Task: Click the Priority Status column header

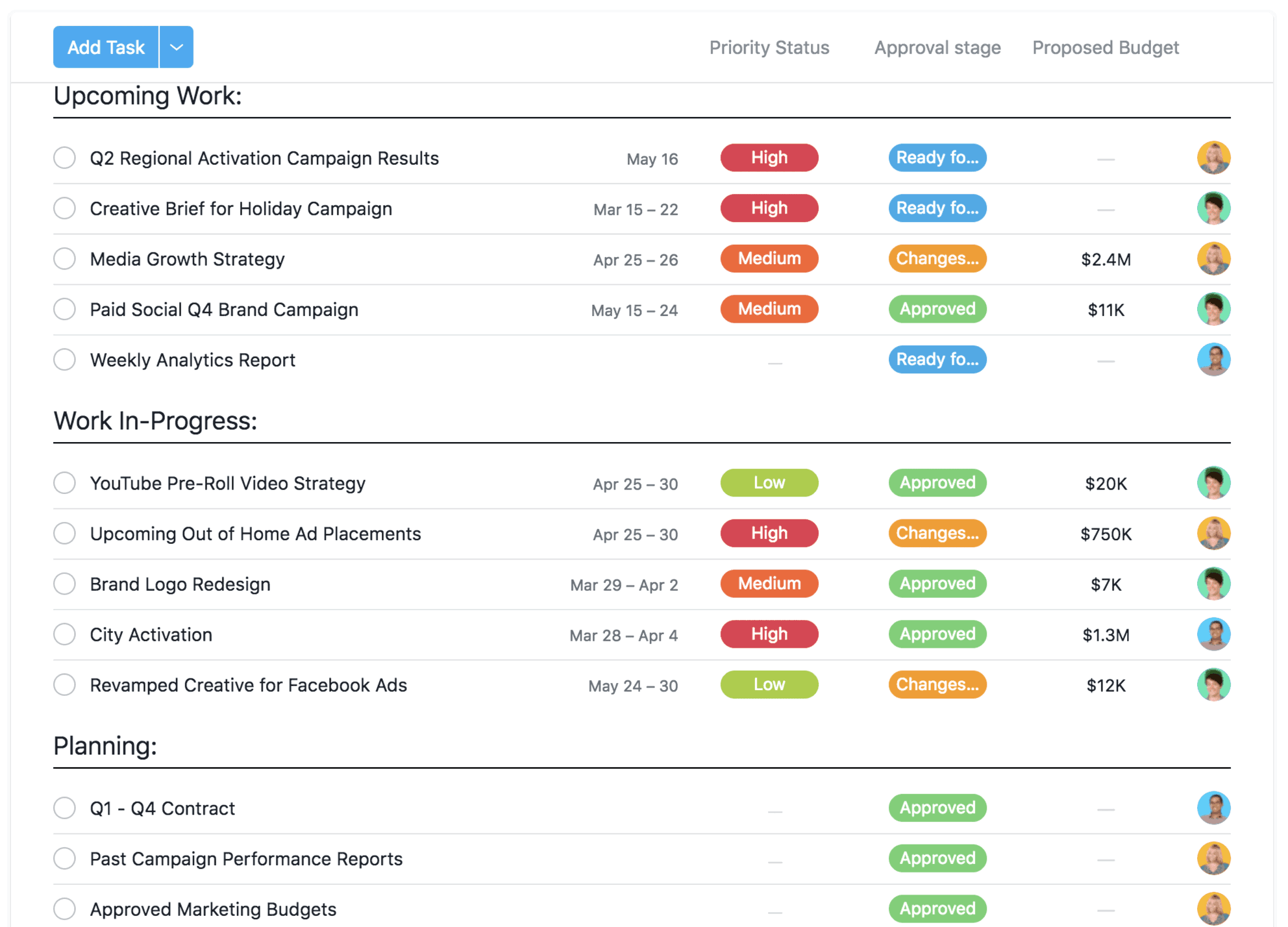Action: point(769,47)
